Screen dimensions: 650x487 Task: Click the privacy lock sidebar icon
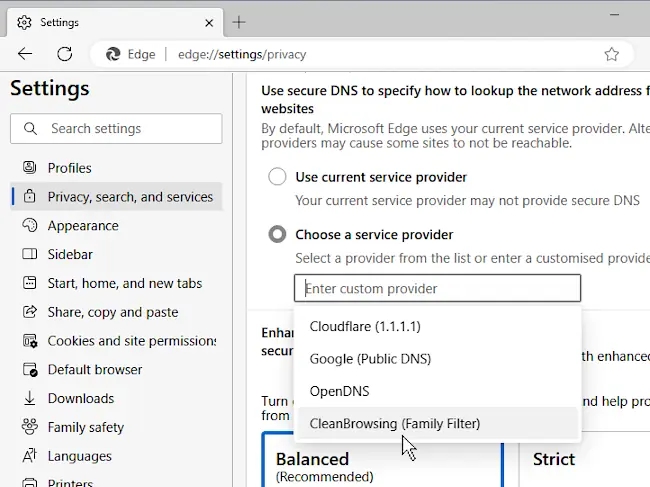(x=29, y=196)
